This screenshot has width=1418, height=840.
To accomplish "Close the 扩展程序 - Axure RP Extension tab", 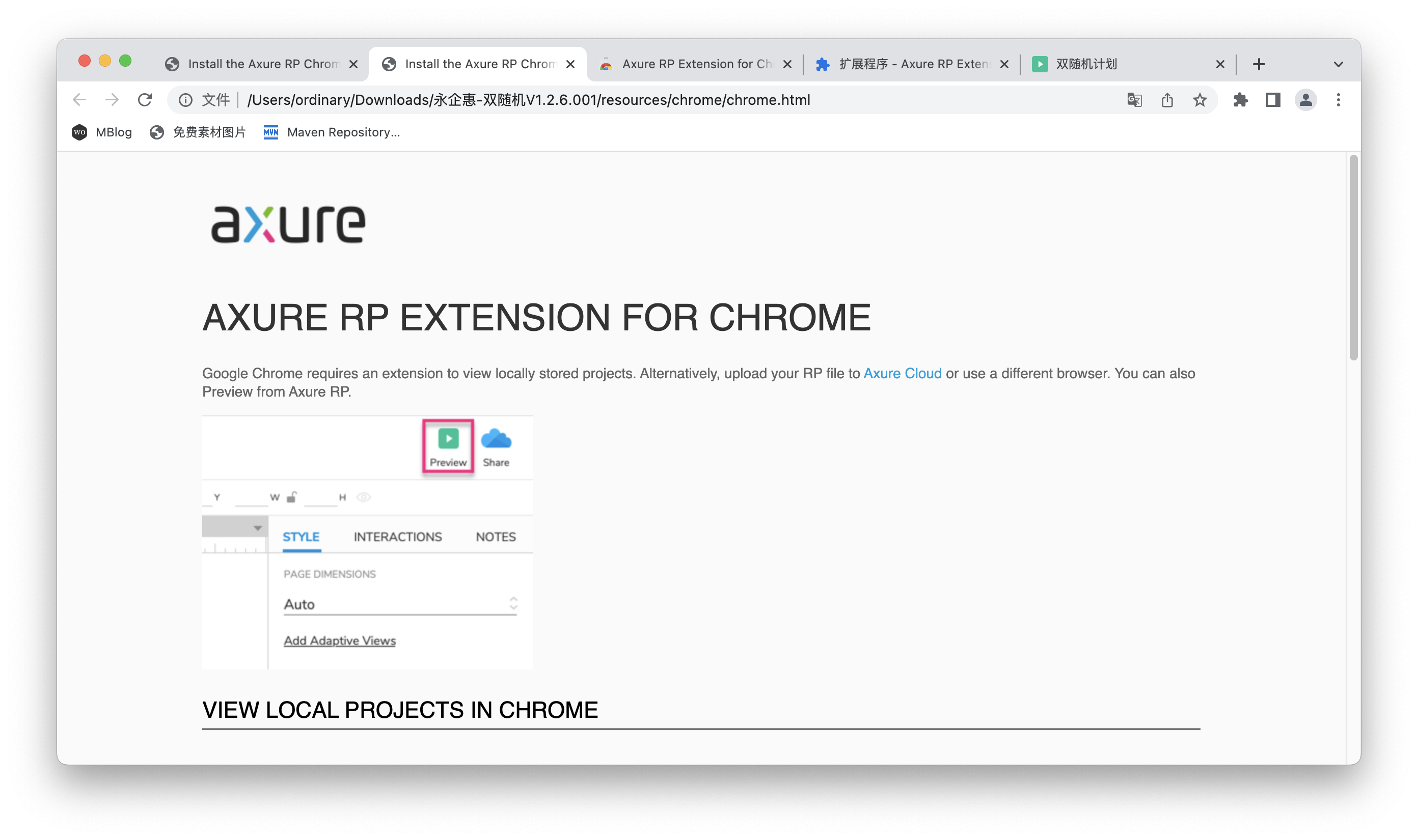I will click(1004, 64).
